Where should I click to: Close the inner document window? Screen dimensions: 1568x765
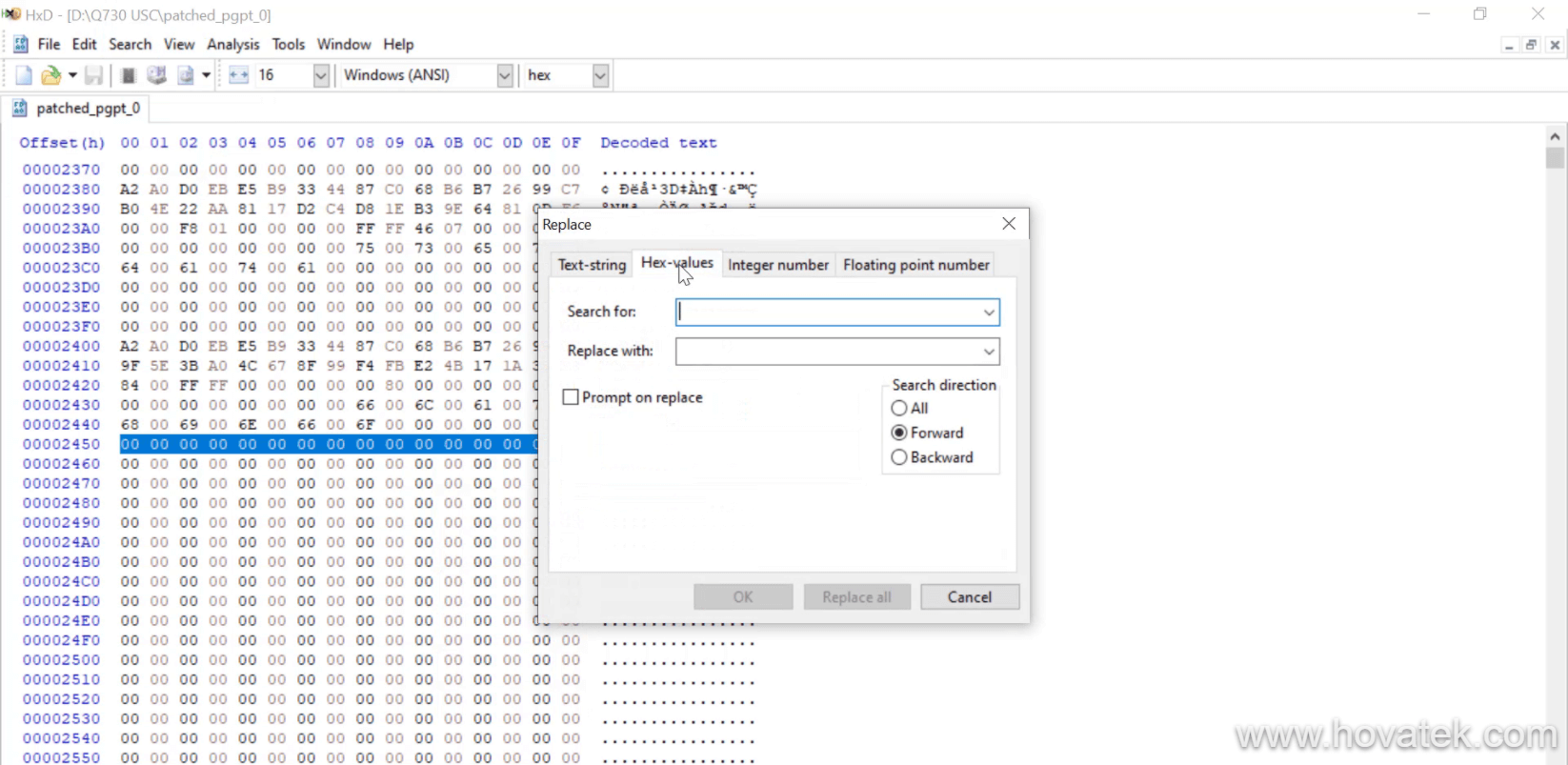1555,45
